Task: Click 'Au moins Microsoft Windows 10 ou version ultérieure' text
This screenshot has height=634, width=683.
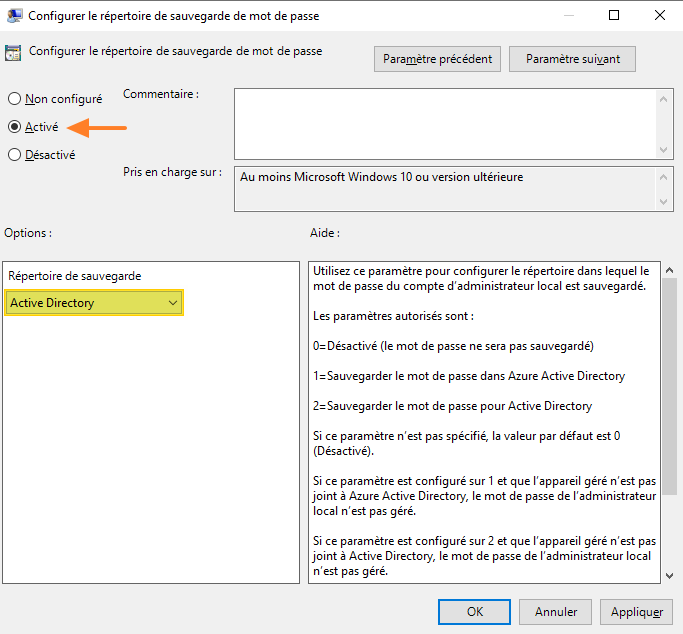Action: 382,177
